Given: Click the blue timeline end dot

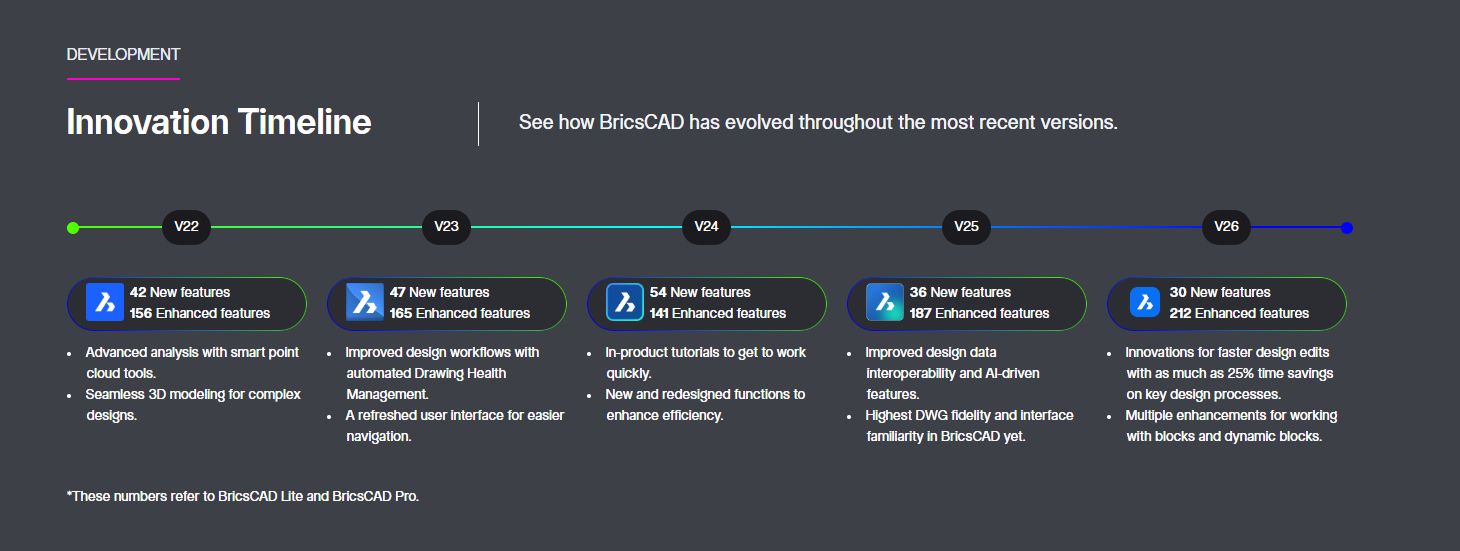Looking at the screenshot, I should coord(1347,228).
